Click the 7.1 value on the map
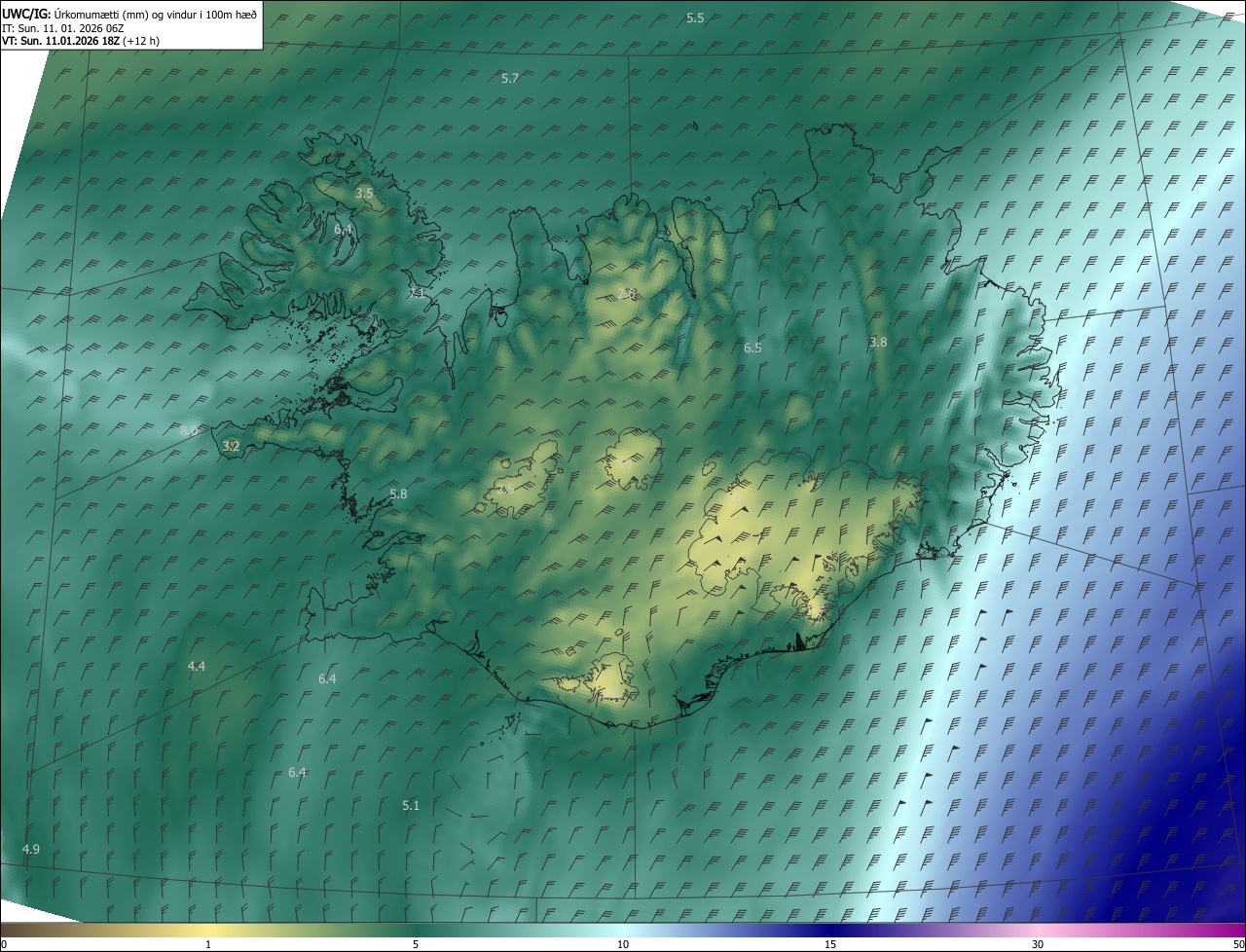 (x=417, y=293)
